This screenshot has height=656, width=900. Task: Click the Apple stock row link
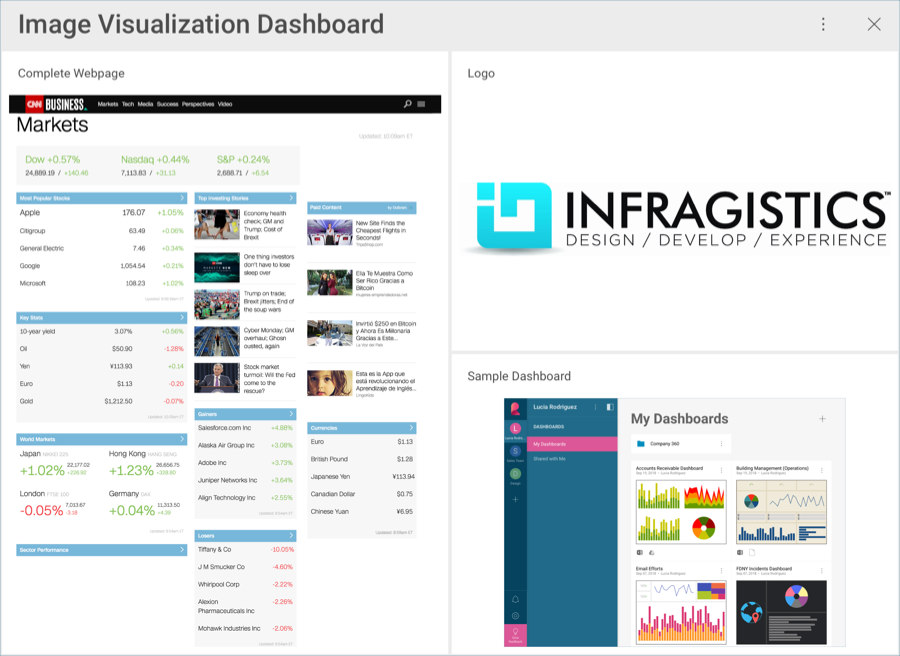(30, 213)
